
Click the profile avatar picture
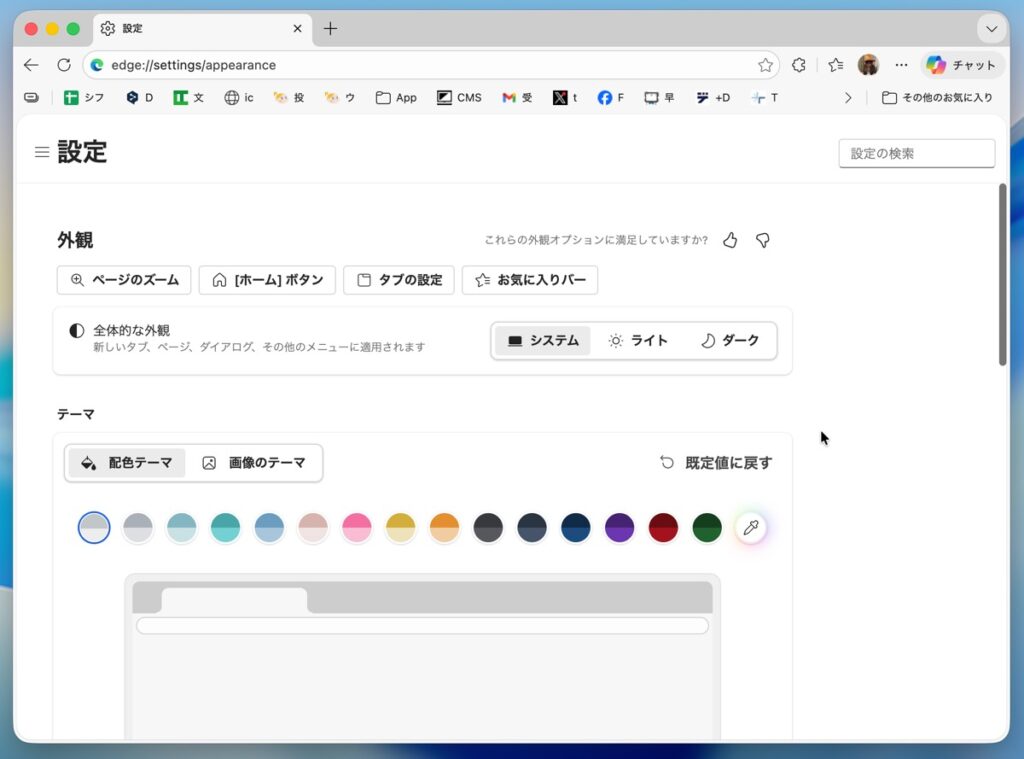[x=868, y=65]
